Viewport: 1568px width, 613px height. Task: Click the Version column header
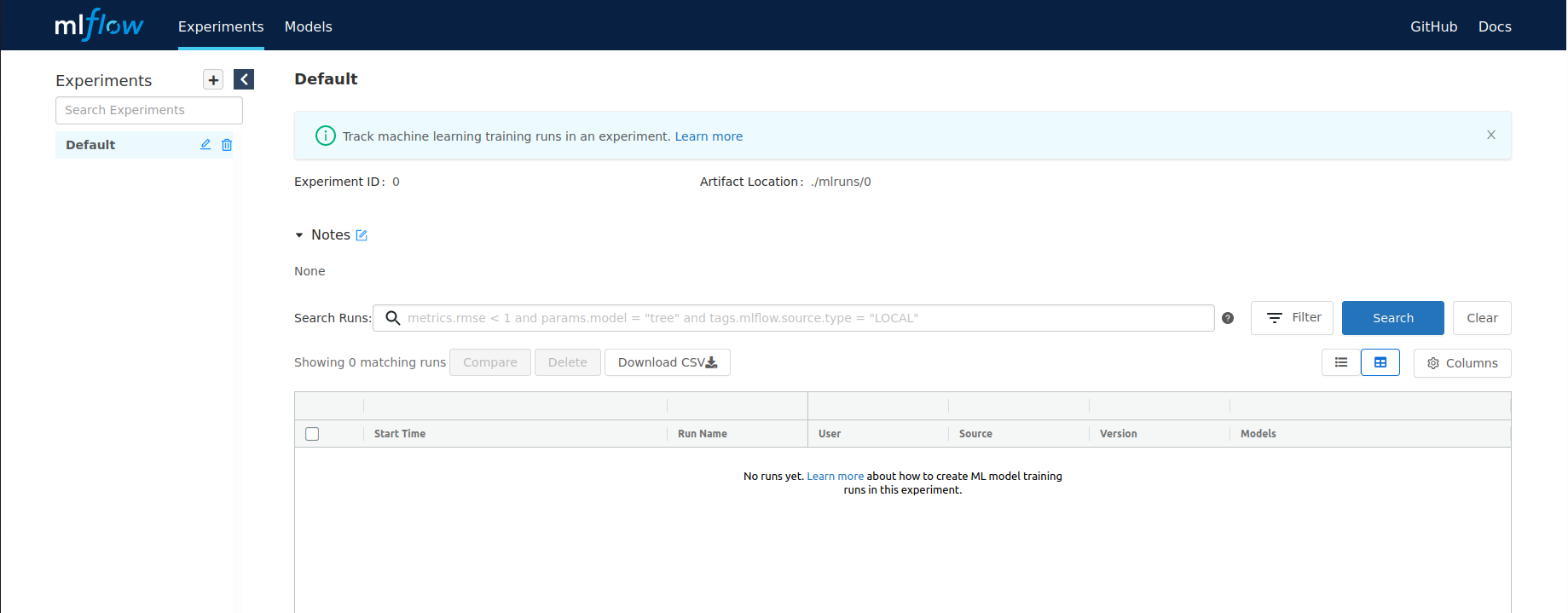point(1119,434)
